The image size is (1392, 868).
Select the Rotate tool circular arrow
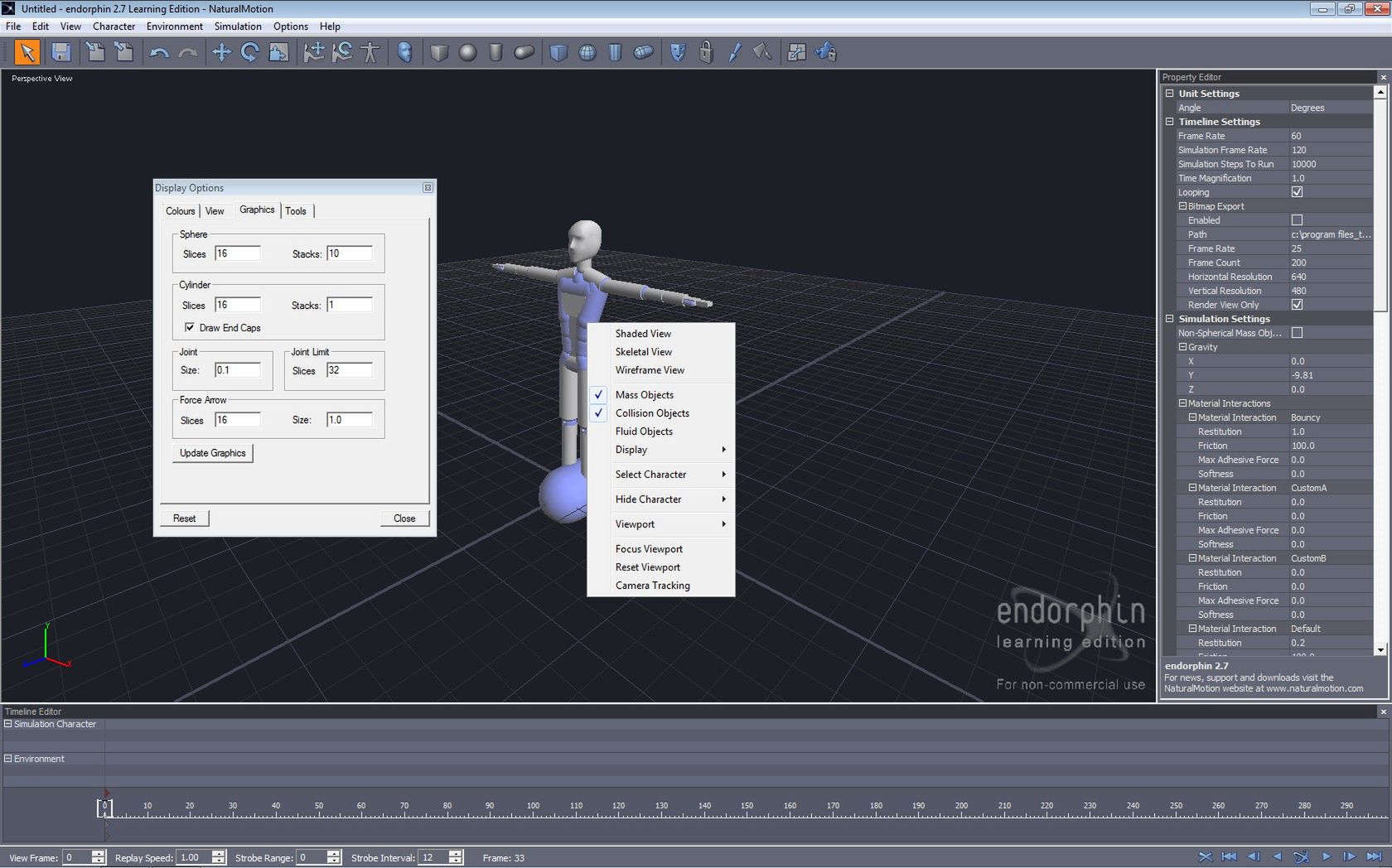[x=249, y=53]
